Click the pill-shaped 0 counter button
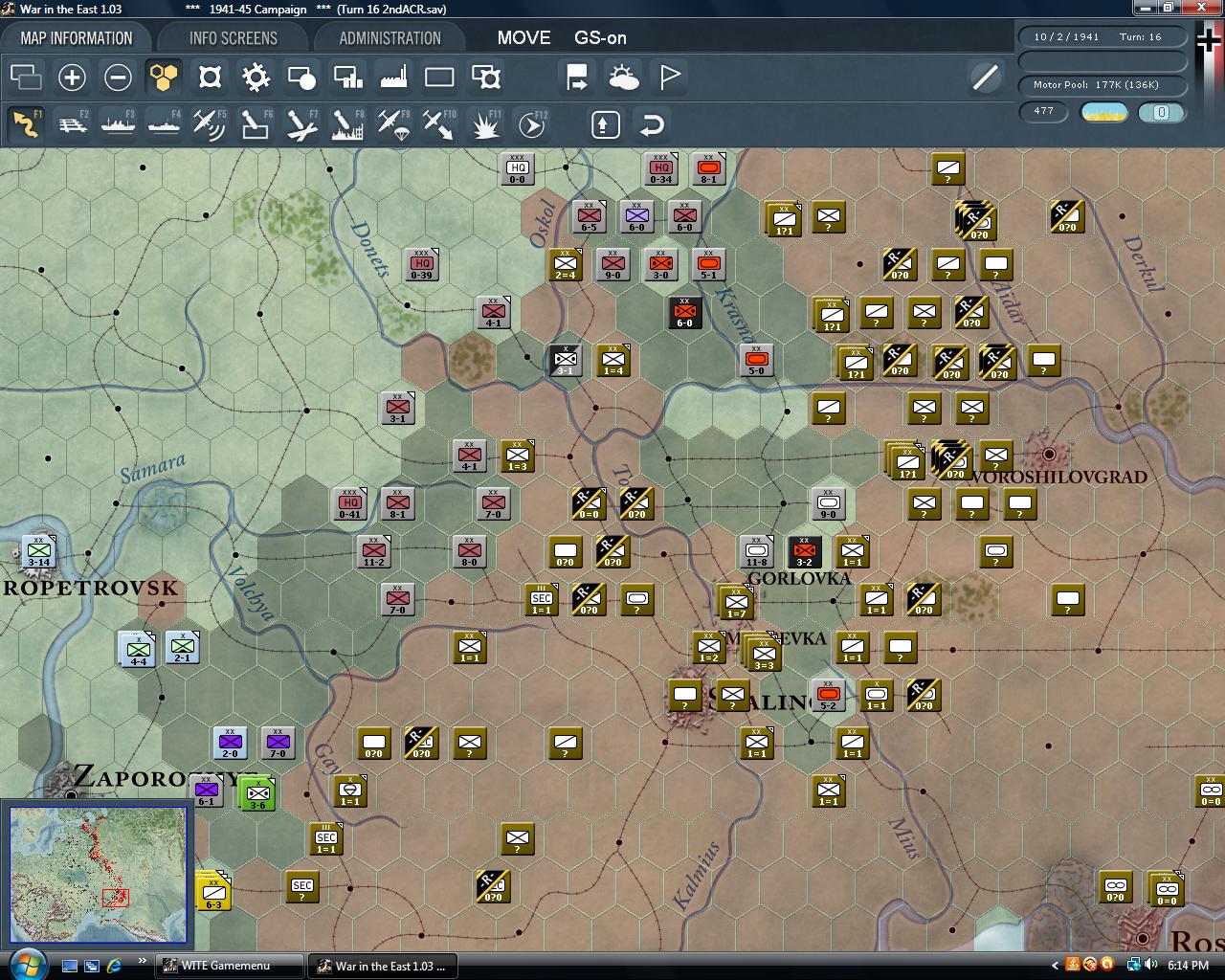The width and height of the screenshot is (1225, 980). (1162, 112)
